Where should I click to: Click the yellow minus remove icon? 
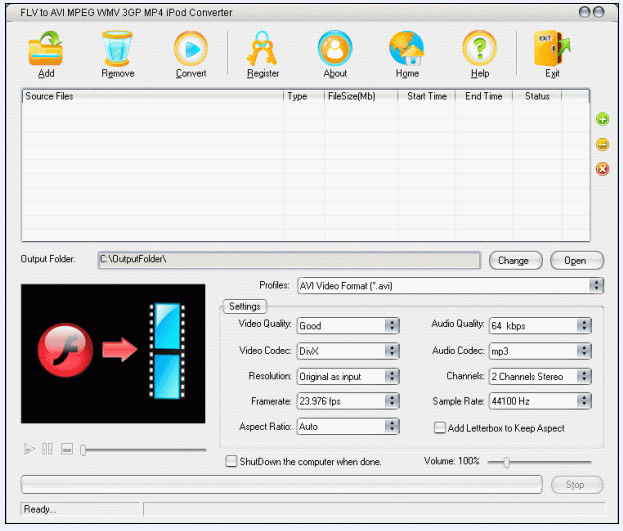[x=602, y=144]
